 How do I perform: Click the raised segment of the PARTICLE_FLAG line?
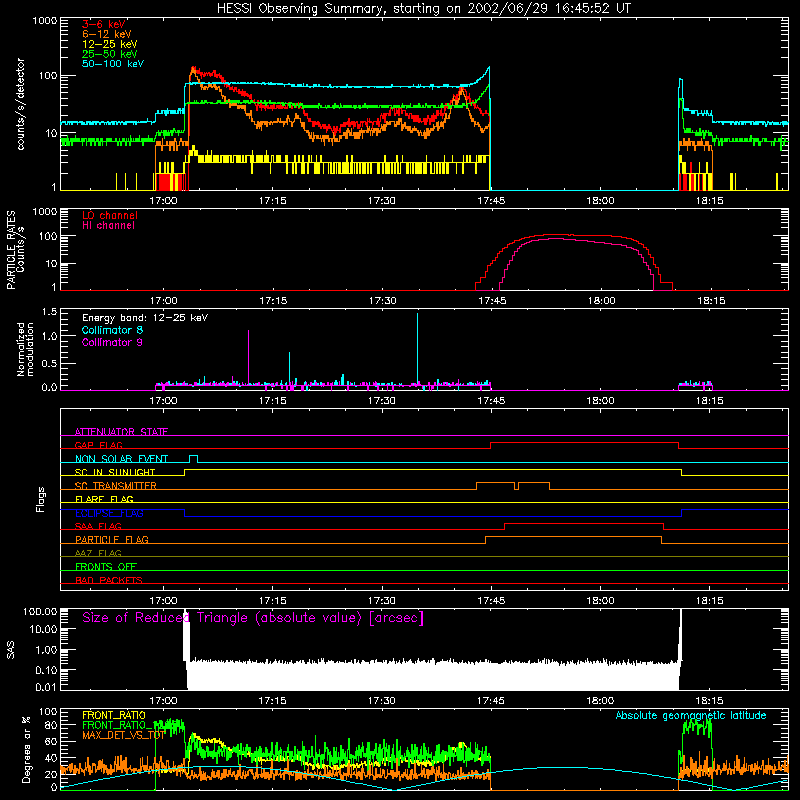[x=573, y=537]
